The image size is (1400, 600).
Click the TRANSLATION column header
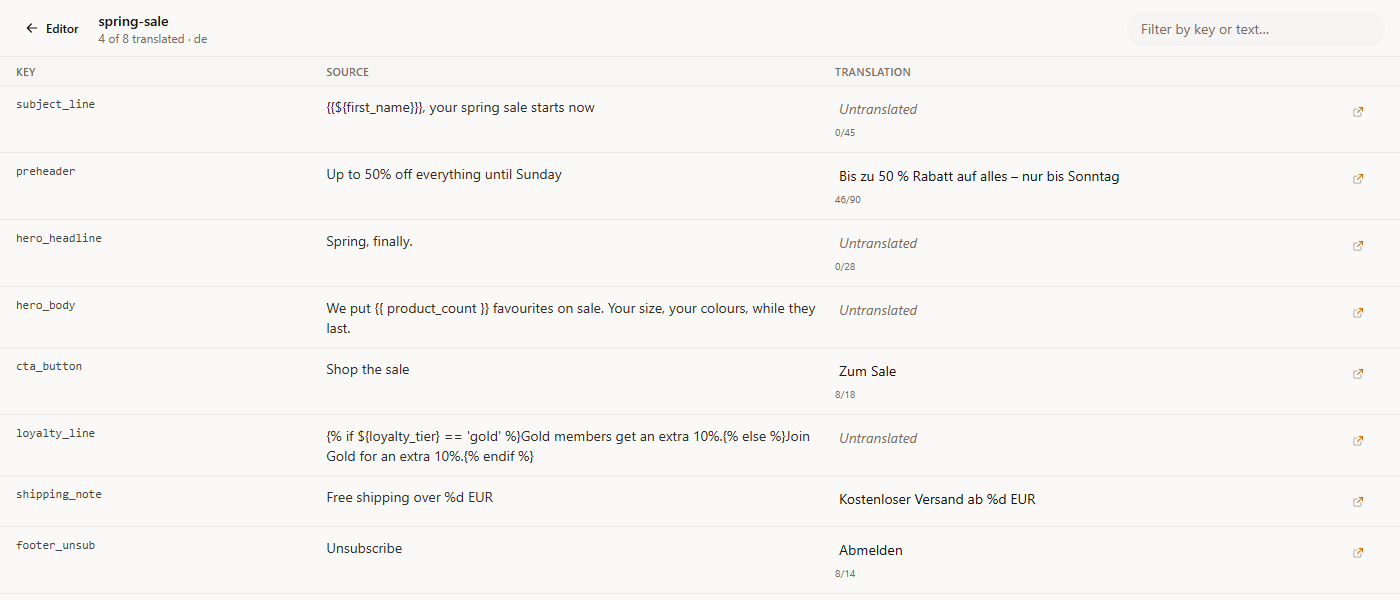click(x=873, y=72)
